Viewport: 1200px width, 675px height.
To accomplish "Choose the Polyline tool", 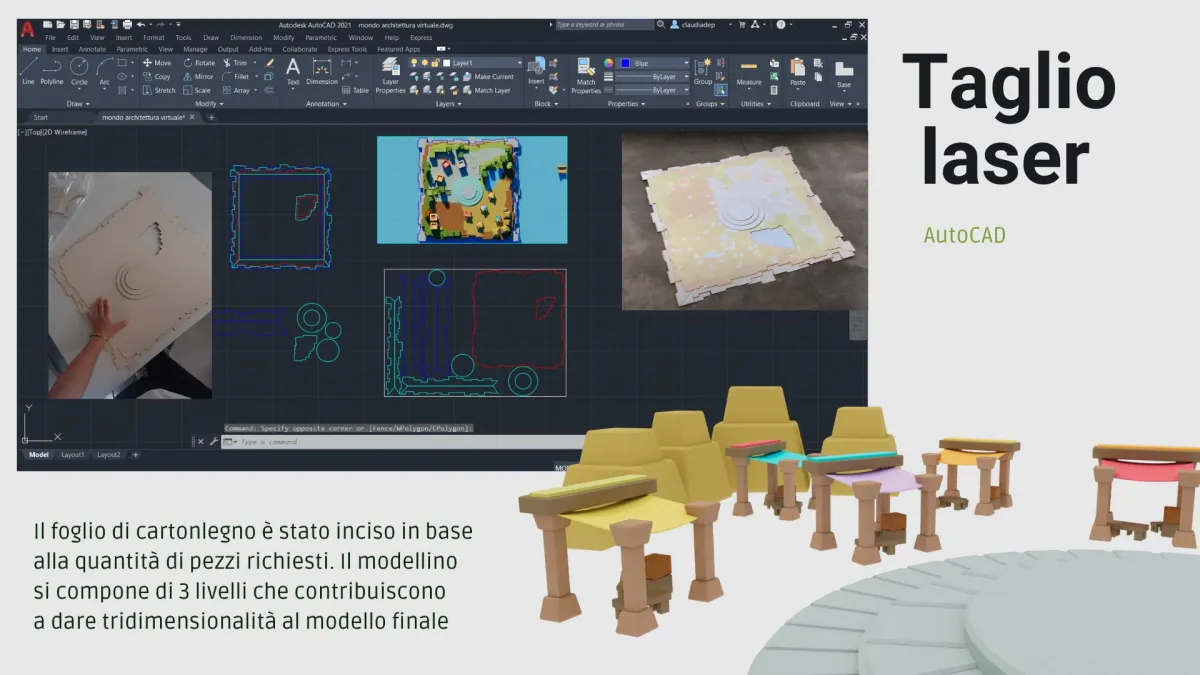I will click(x=52, y=70).
